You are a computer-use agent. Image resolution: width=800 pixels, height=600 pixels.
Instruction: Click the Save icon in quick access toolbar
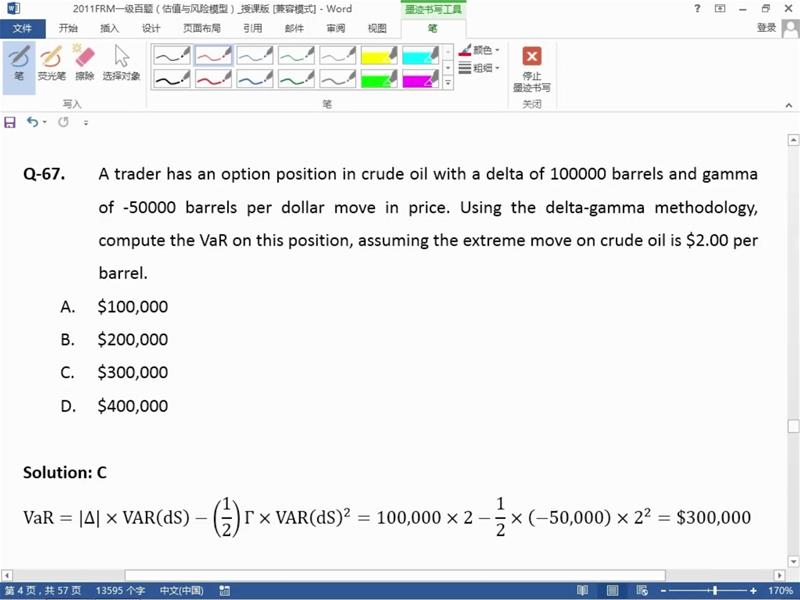10,122
